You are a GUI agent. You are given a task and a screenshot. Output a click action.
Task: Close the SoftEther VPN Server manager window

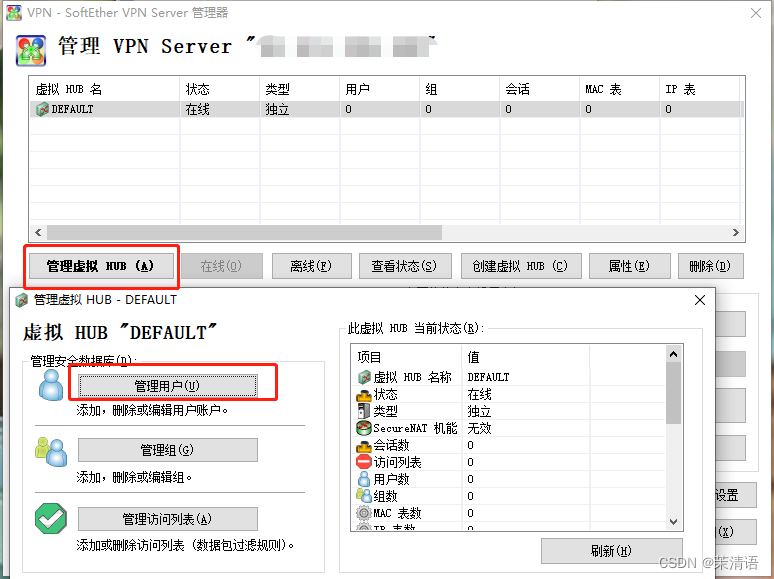point(756,13)
